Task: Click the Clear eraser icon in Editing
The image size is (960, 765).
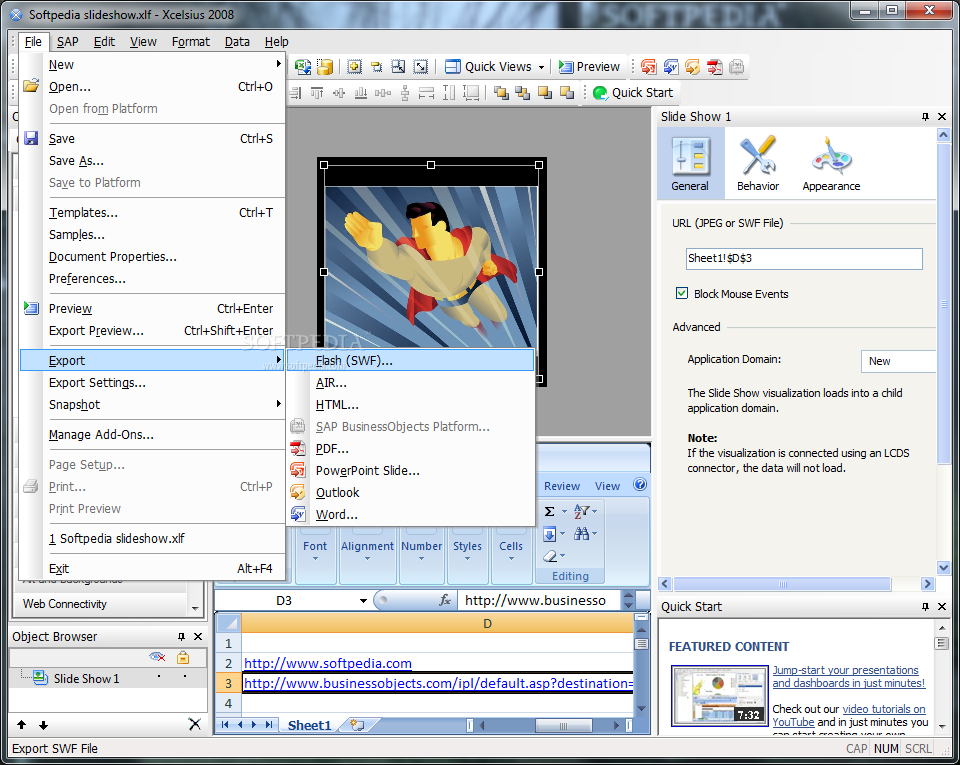Action: click(550, 556)
